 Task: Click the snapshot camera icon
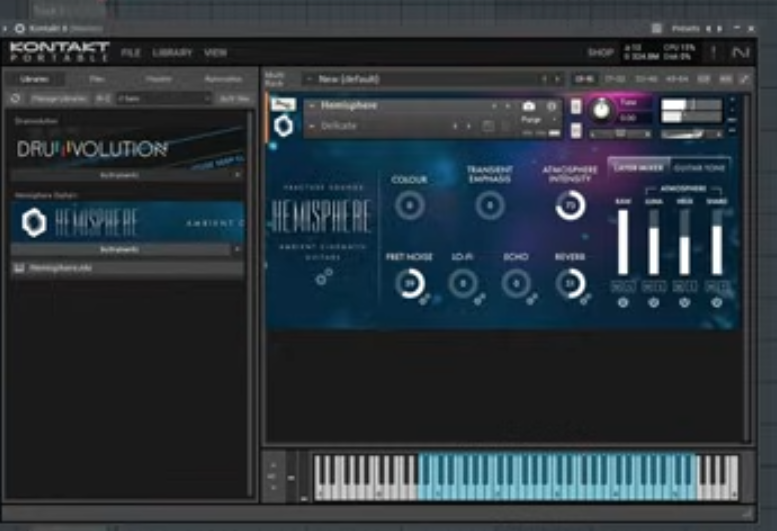click(x=529, y=106)
